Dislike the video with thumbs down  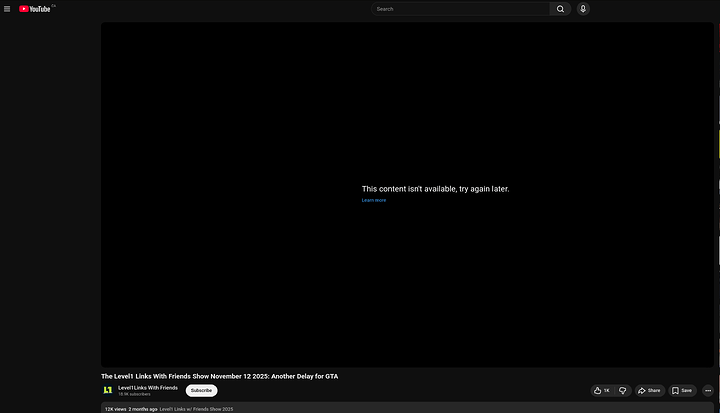pos(623,390)
